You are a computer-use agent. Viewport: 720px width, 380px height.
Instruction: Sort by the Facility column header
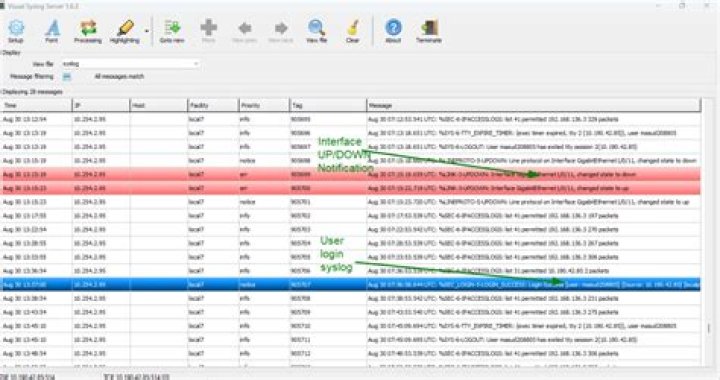point(213,106)
